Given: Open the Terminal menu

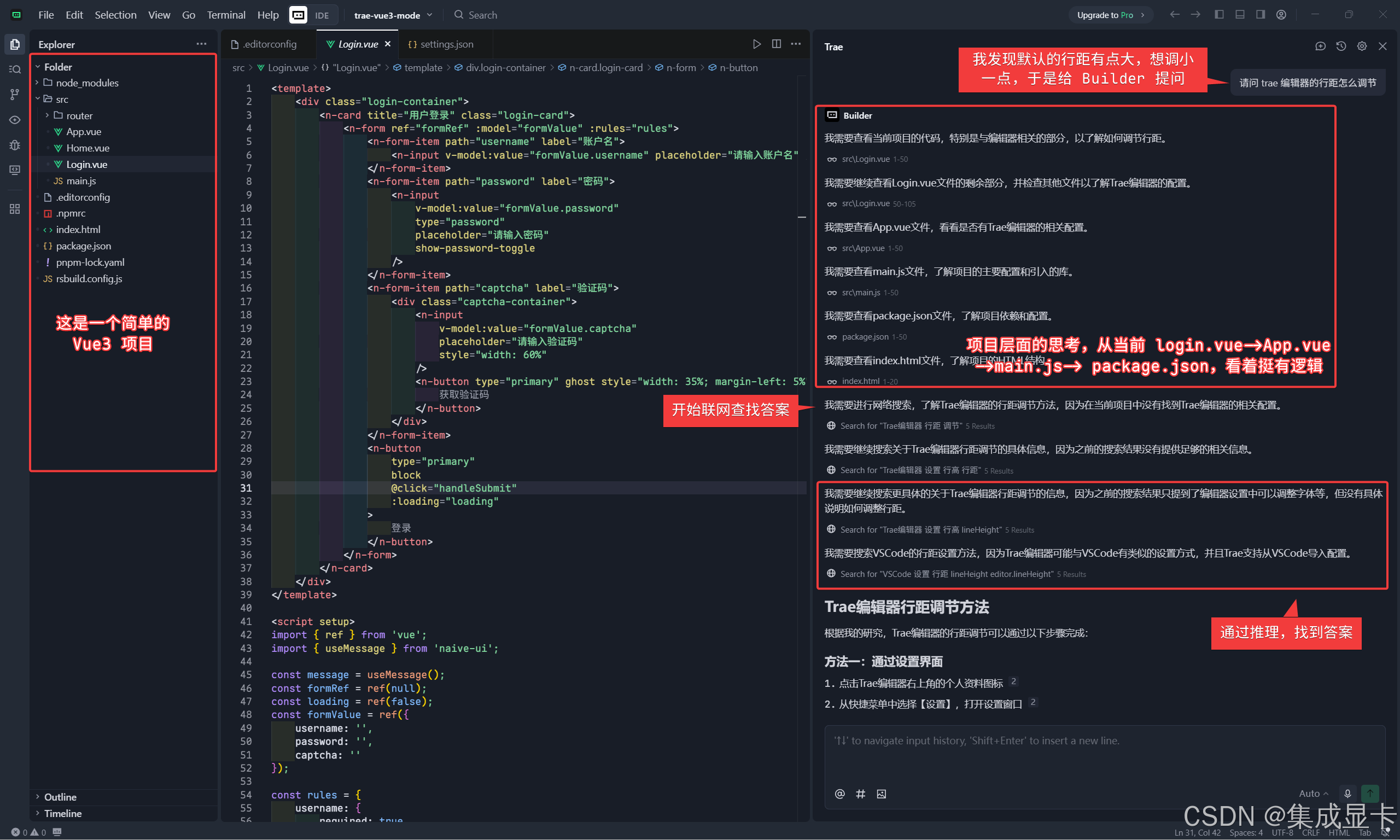Looking at the screenshot, I should click(226, 15).
